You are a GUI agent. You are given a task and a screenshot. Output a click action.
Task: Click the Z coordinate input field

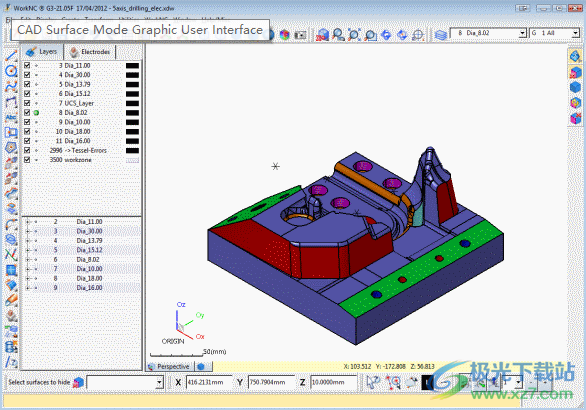(x=333, y=382)
